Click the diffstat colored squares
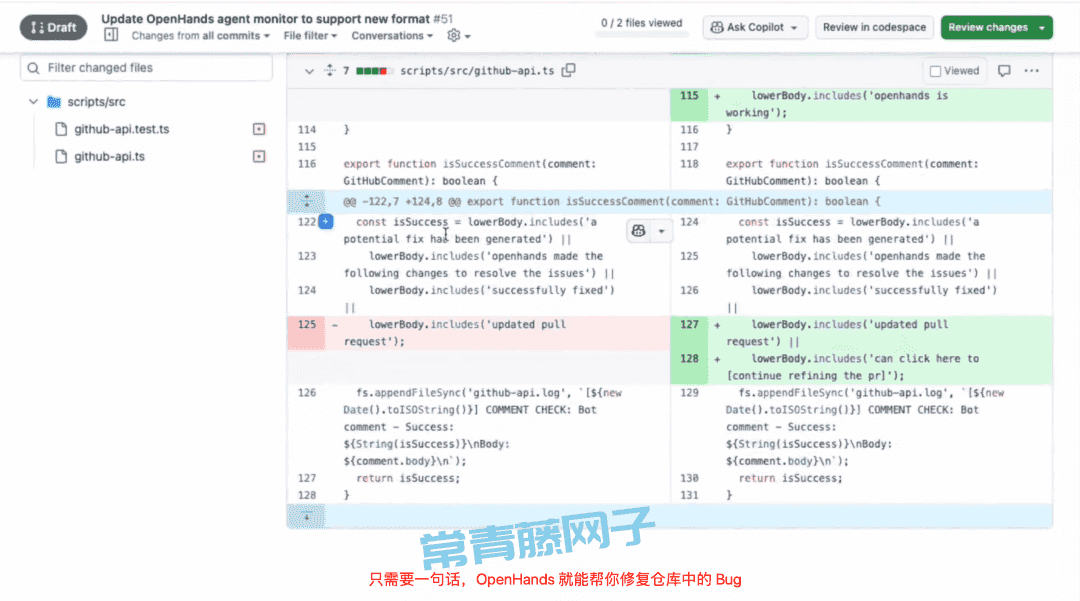 coord(375,71)
